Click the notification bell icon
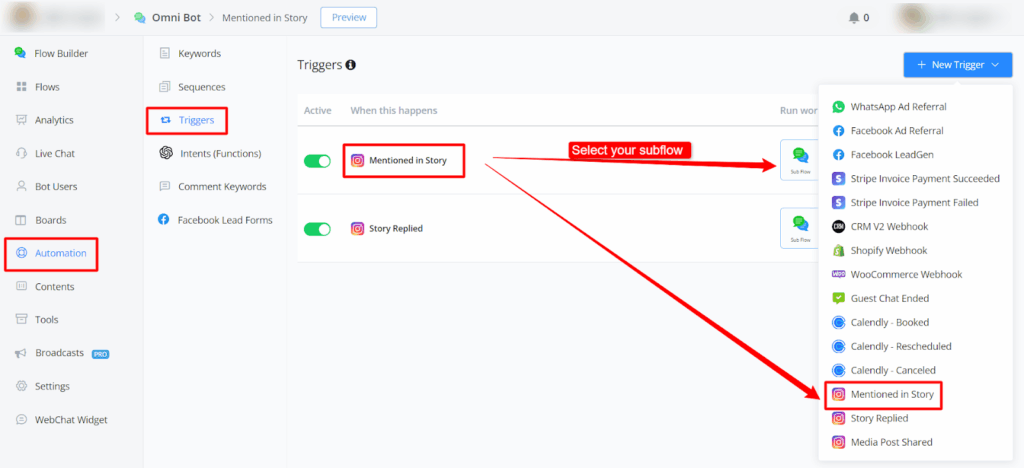Screen dimensions: 1024x468 853,17
